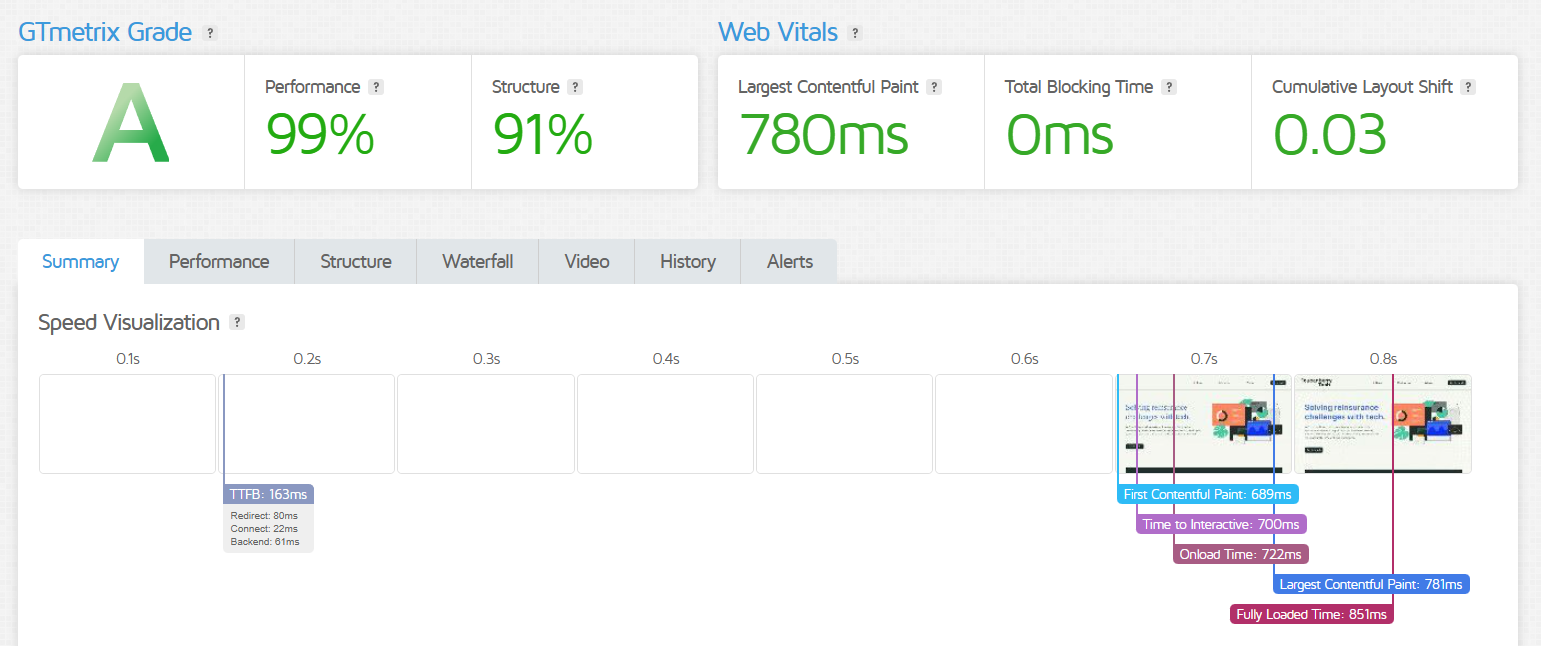
Task: Open the Waterfall tab
Action: [x=477, y=262]
